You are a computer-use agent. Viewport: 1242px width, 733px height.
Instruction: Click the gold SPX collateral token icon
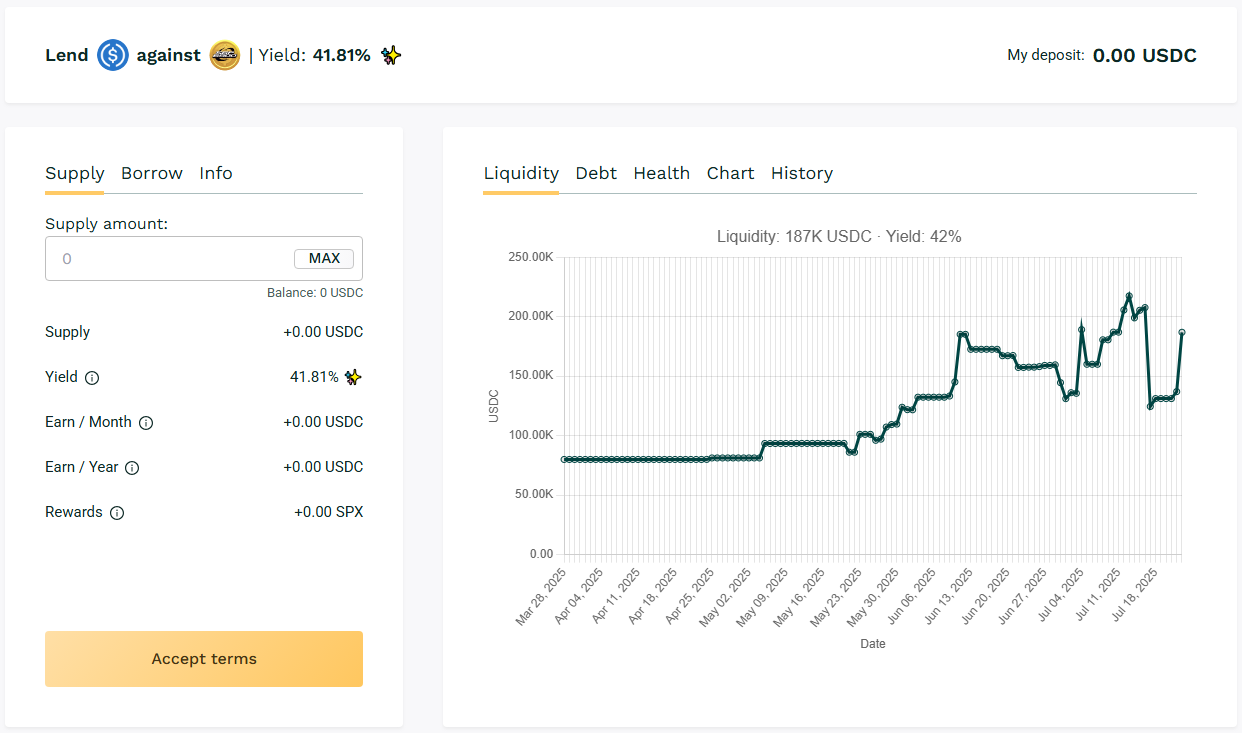225,55
